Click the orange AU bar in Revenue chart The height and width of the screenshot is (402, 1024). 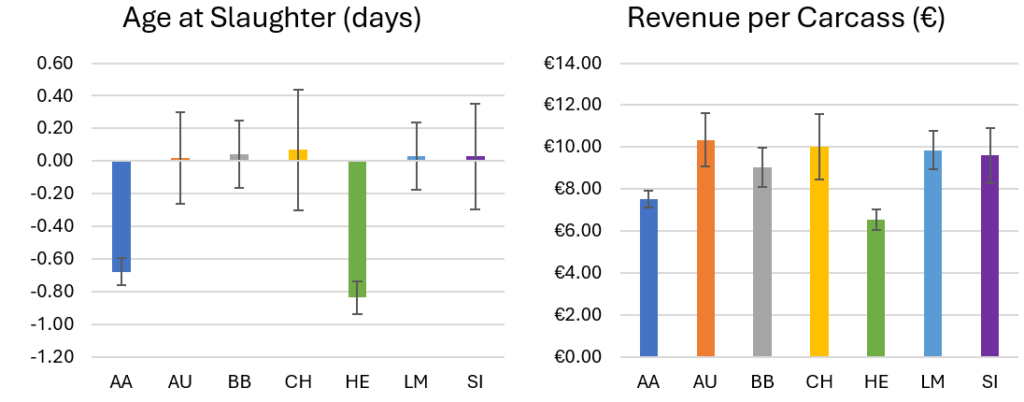(706, 249)
